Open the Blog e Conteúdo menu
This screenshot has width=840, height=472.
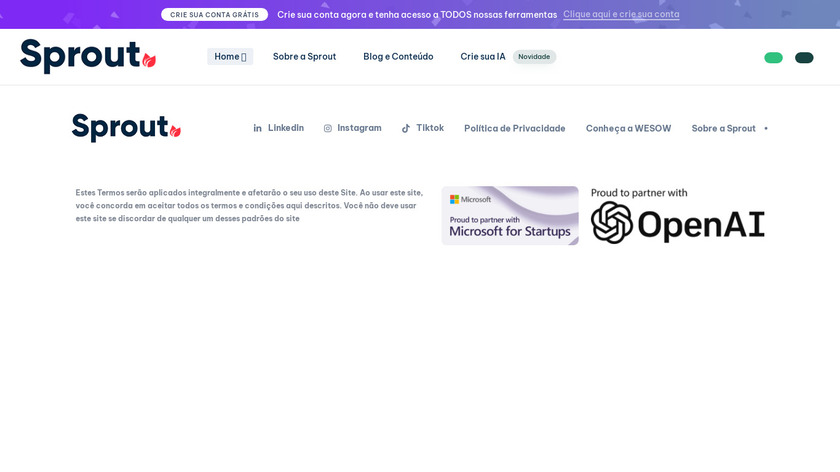[398, 56]
